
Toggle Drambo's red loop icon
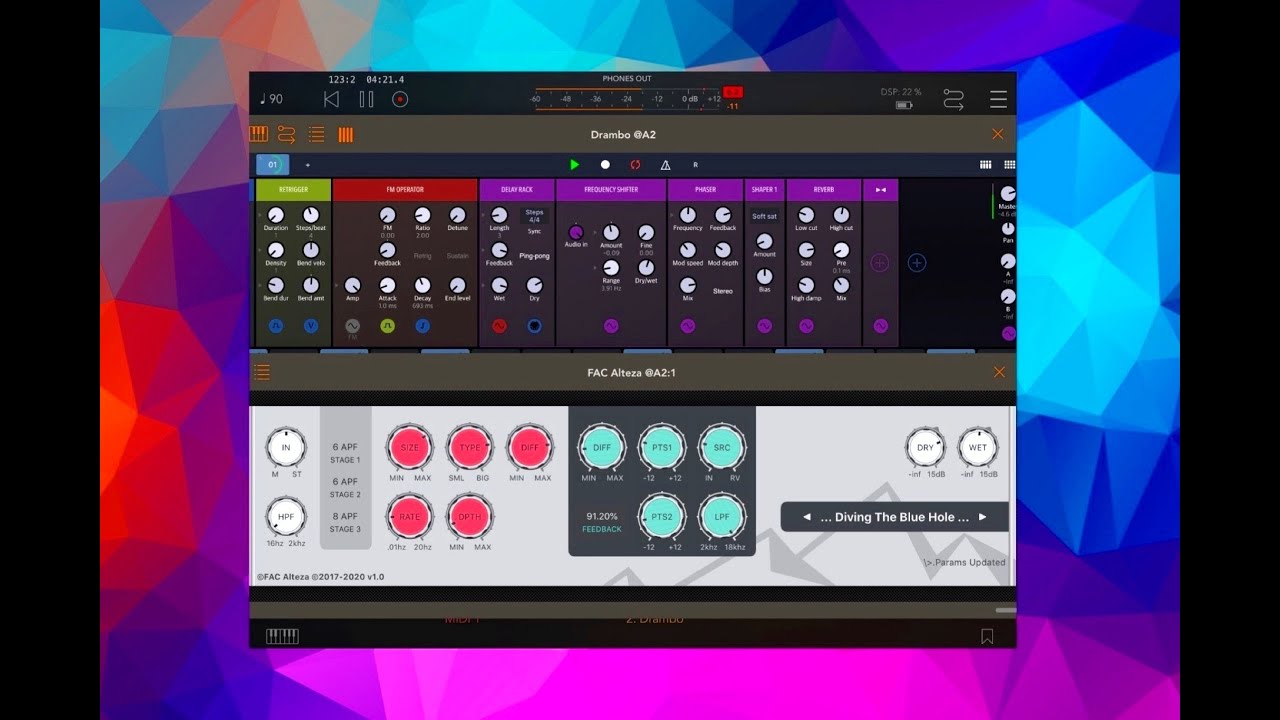pyautogui.click(x=635, y=164)
